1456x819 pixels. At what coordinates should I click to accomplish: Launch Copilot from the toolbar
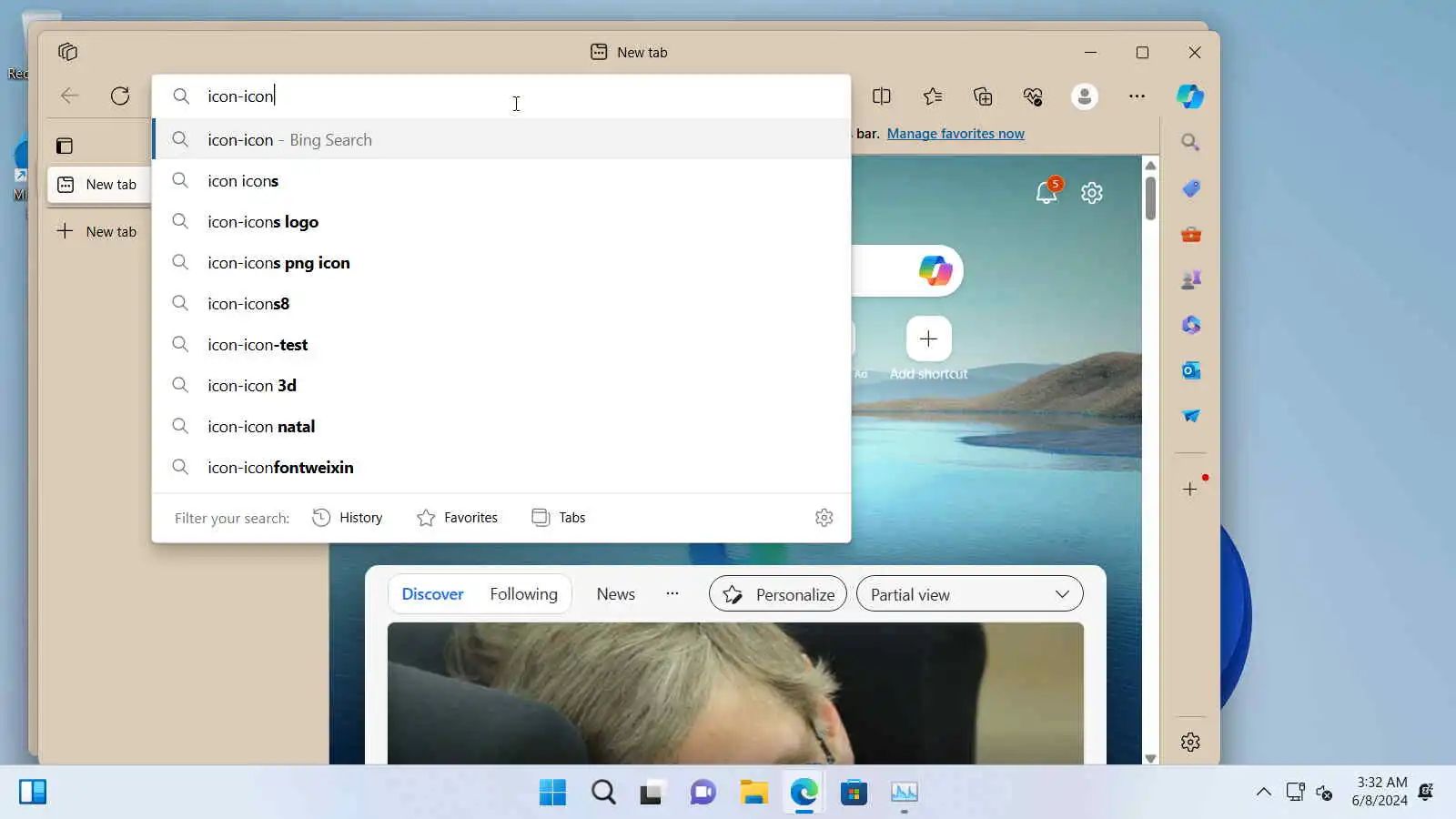[x=1190, y=96]
